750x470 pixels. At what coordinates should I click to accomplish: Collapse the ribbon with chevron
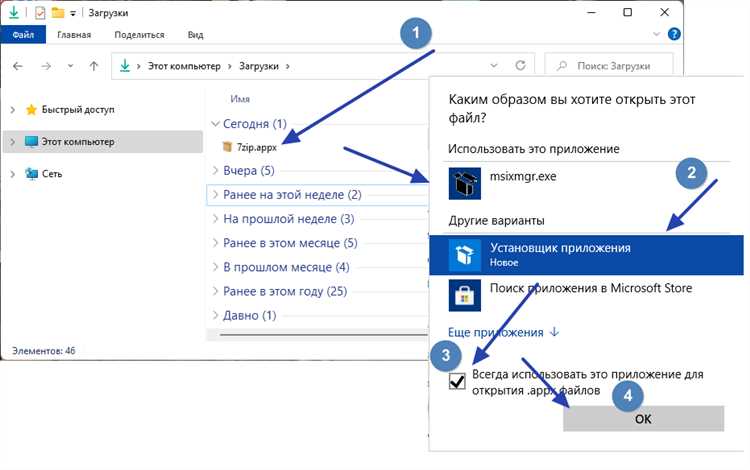pyautogui.click(x=656, y=34)
